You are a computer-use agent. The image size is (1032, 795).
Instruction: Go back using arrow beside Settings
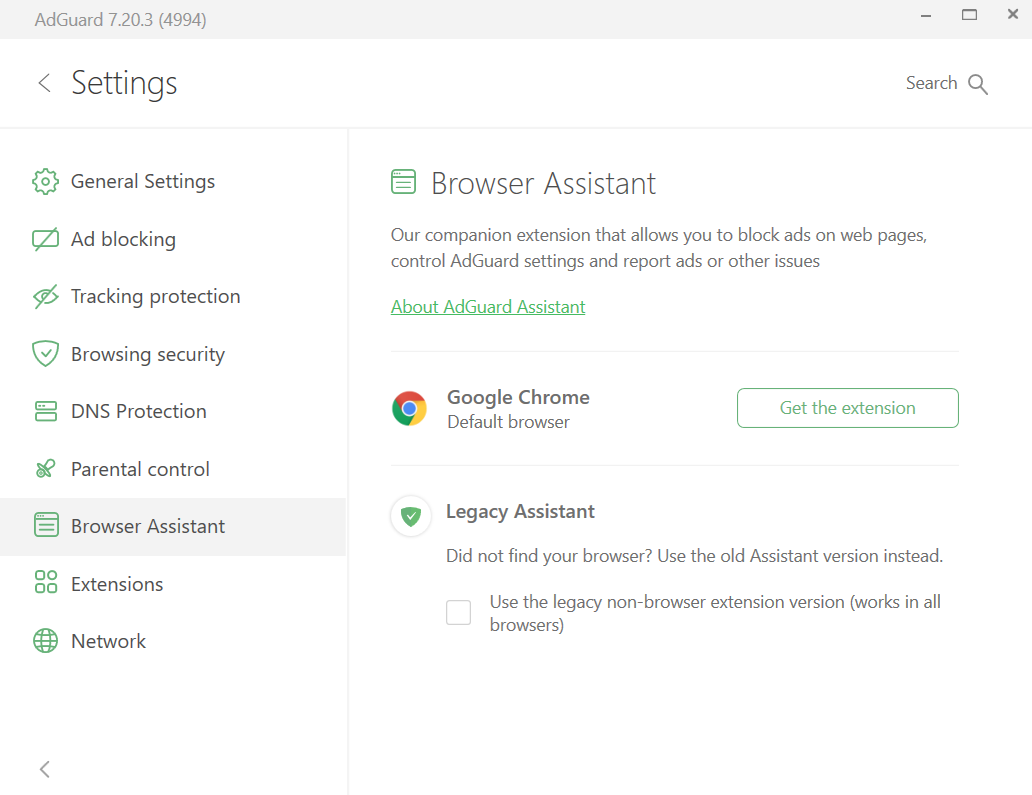(44, 83)
